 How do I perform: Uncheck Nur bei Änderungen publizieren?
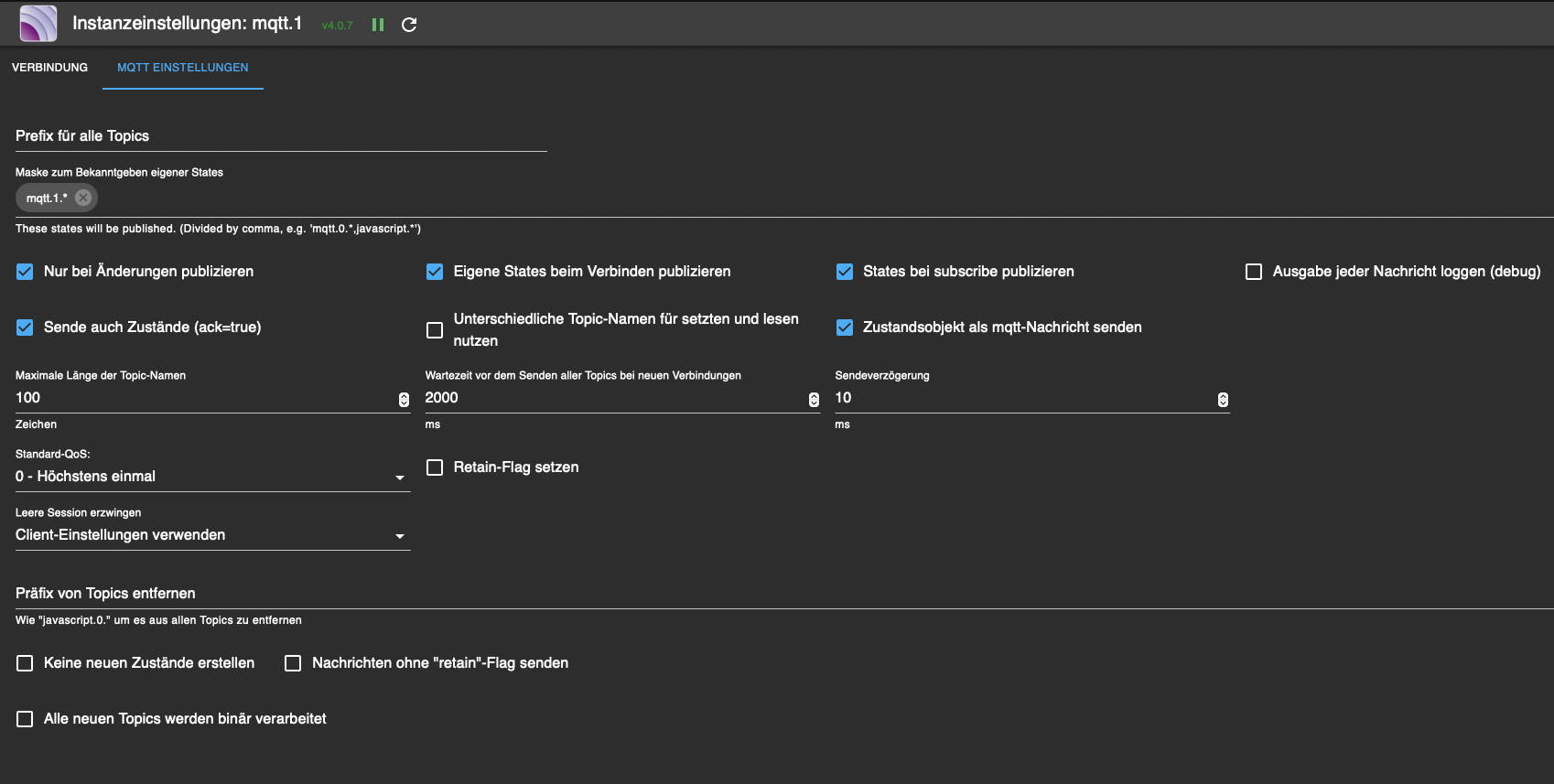(25, 272)
